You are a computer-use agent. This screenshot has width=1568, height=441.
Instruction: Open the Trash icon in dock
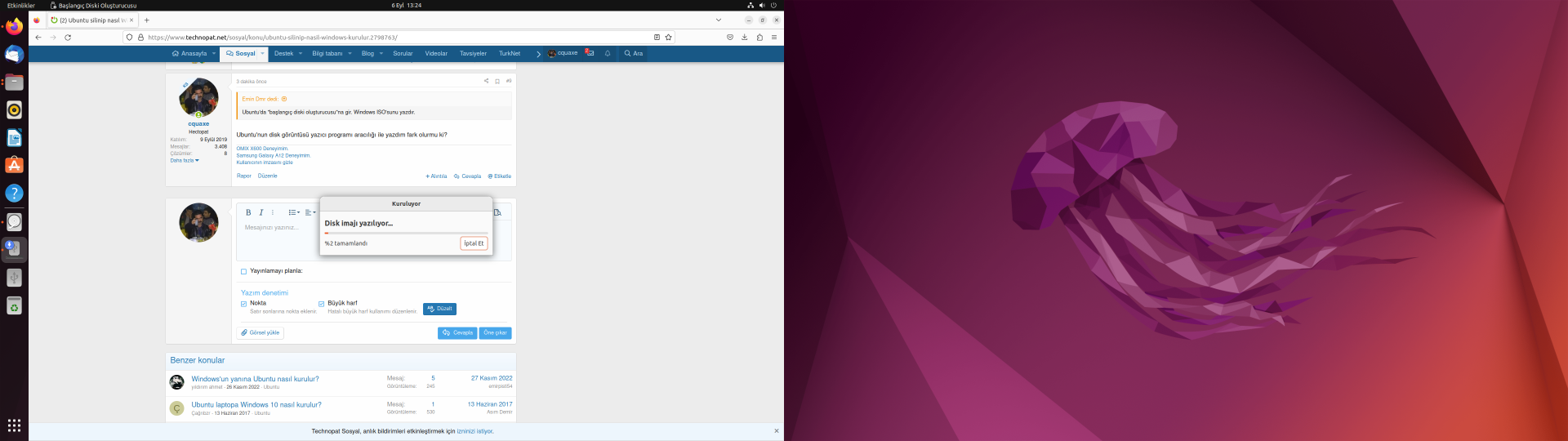click(x=14, y=305)
